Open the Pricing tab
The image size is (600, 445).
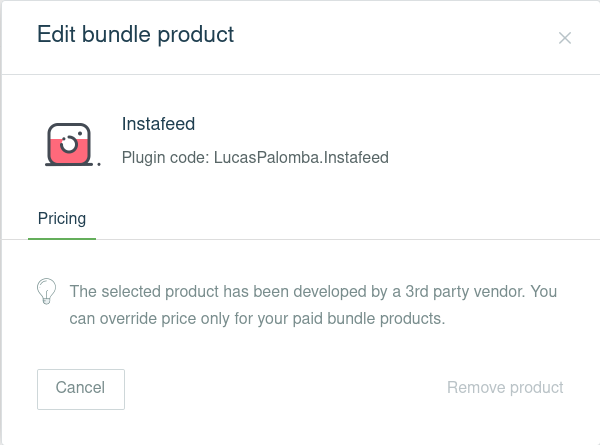[62, 218]
